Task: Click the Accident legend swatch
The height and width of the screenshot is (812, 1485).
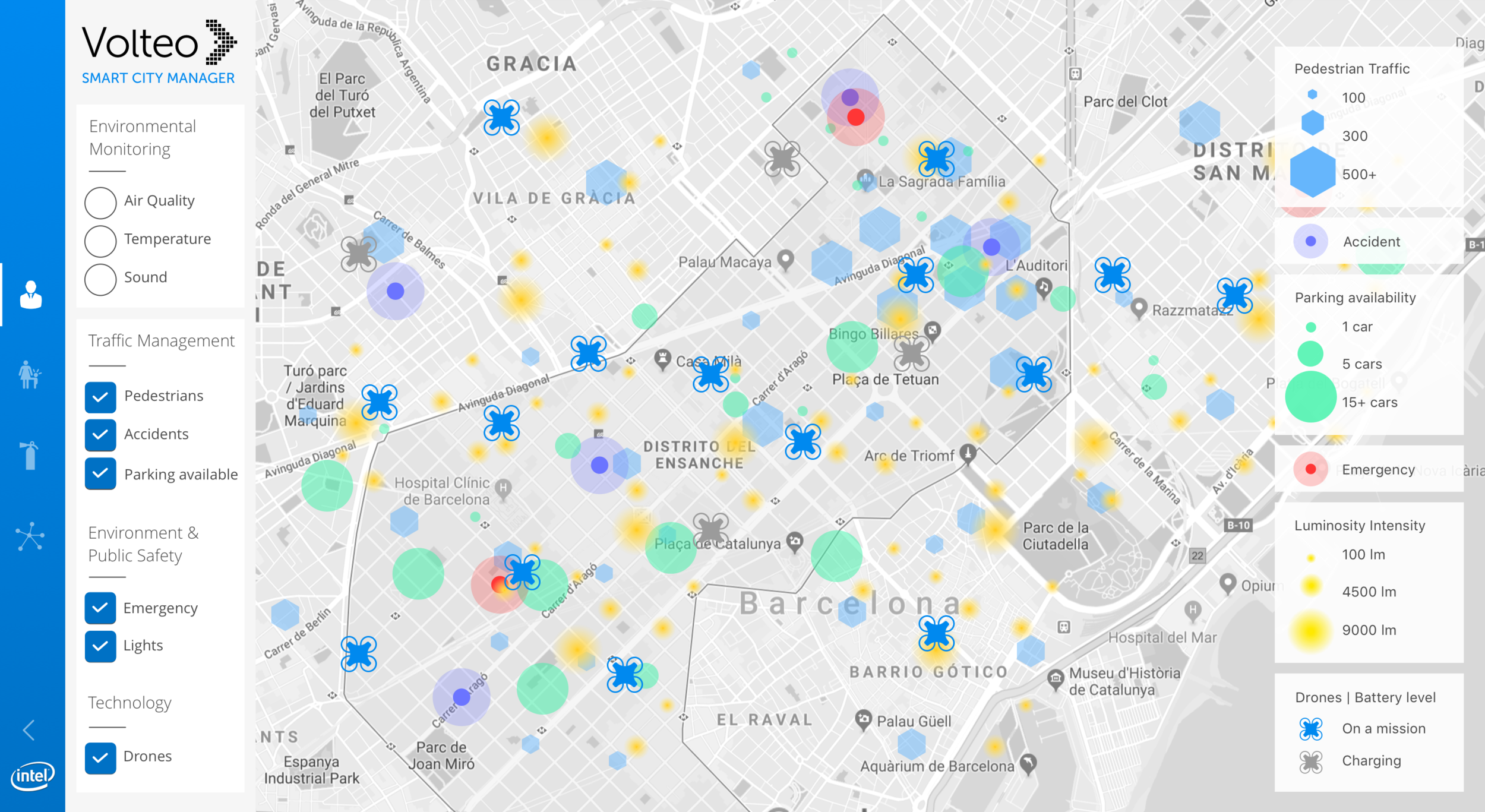Action: point(1311,241)
